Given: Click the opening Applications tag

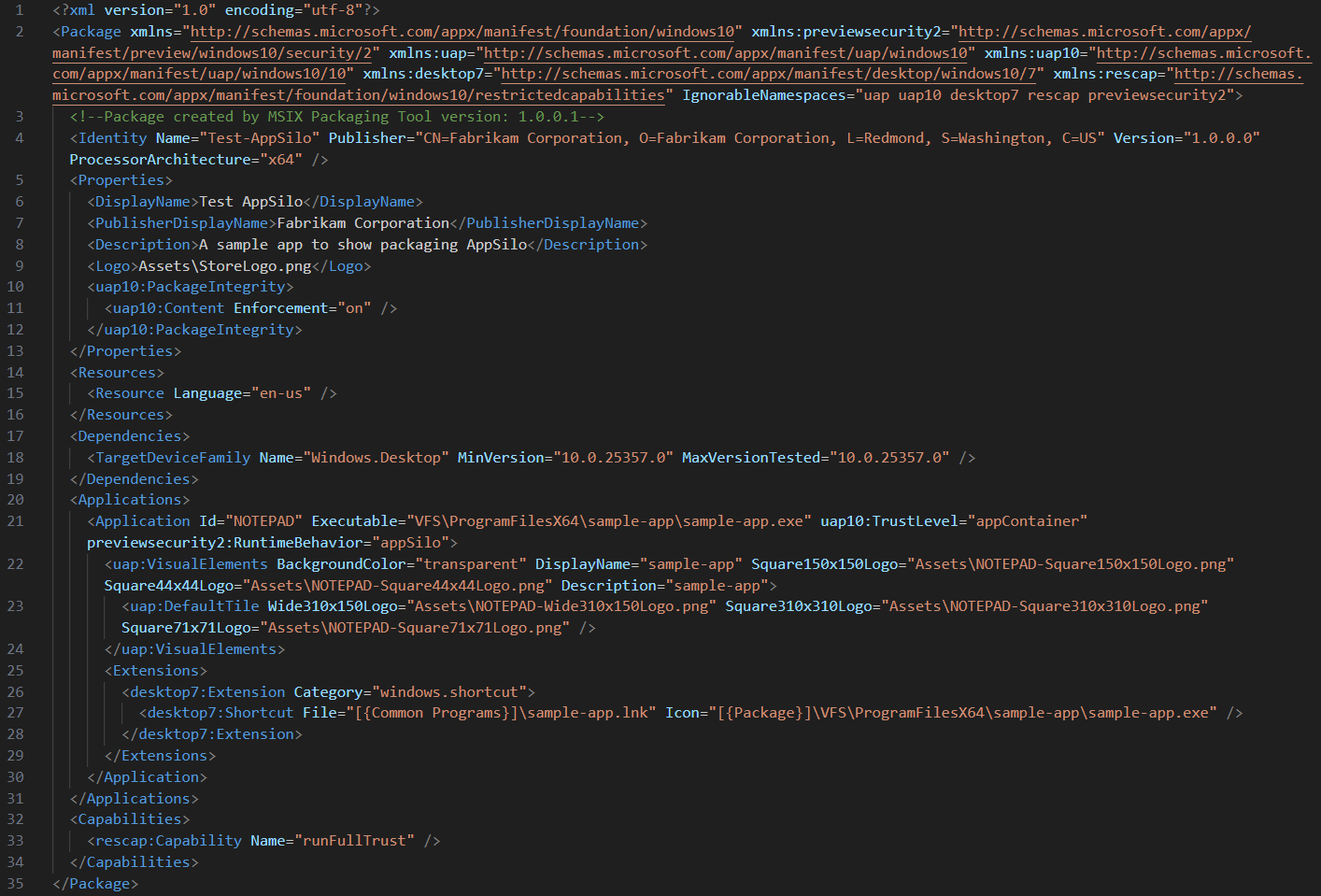Looking at the screenshot, I should point(129,500).
